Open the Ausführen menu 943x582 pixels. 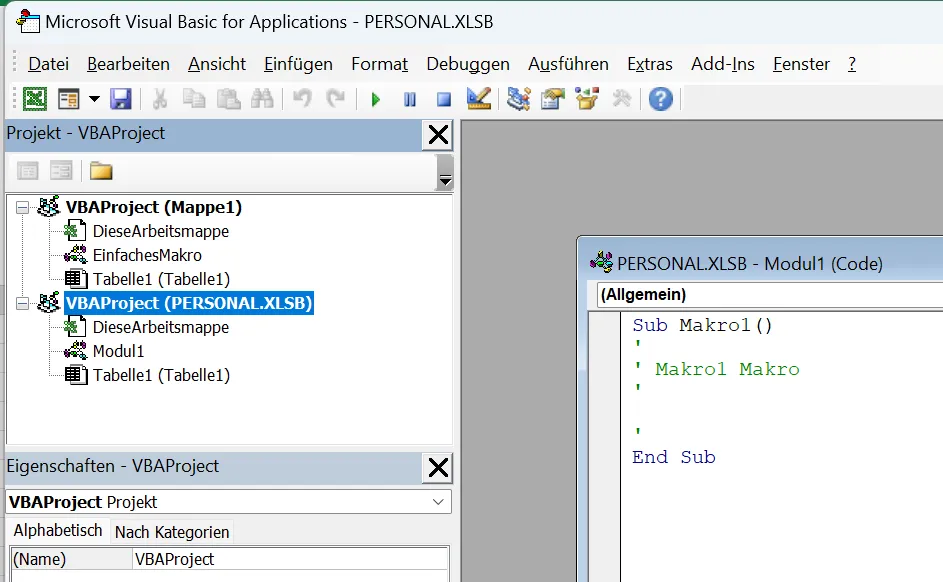click(x=568, y=64)
